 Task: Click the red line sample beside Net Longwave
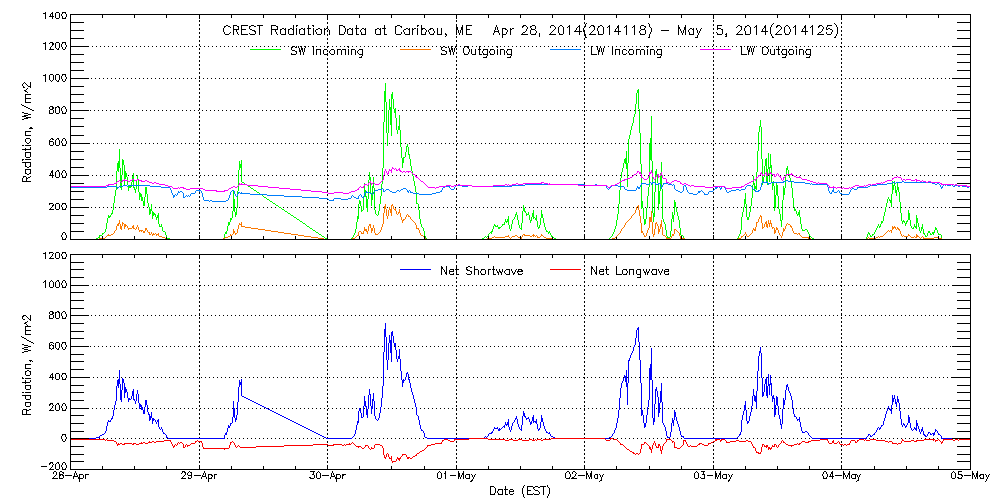[564, 271]
